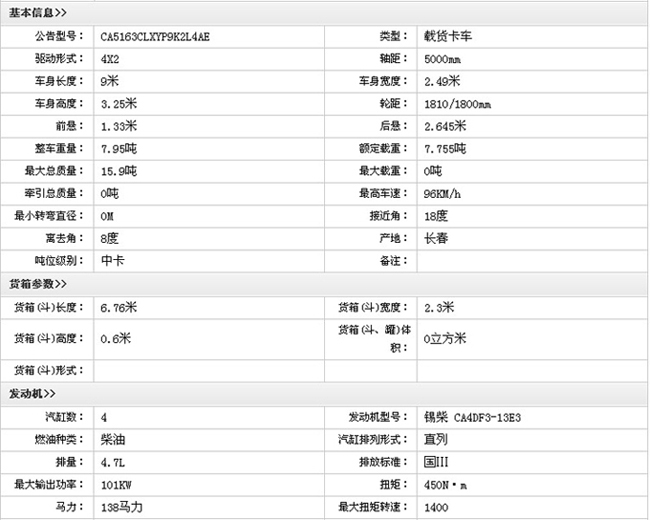
Task: Click the 轮距 value 1810/1800mm
Action: click(457, 104)
